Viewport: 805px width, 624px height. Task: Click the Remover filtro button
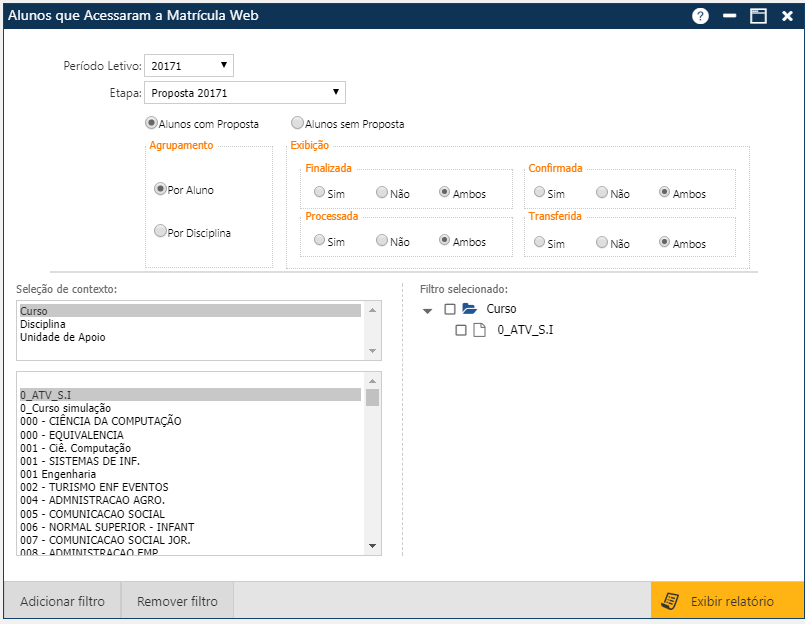coord(177,601)
